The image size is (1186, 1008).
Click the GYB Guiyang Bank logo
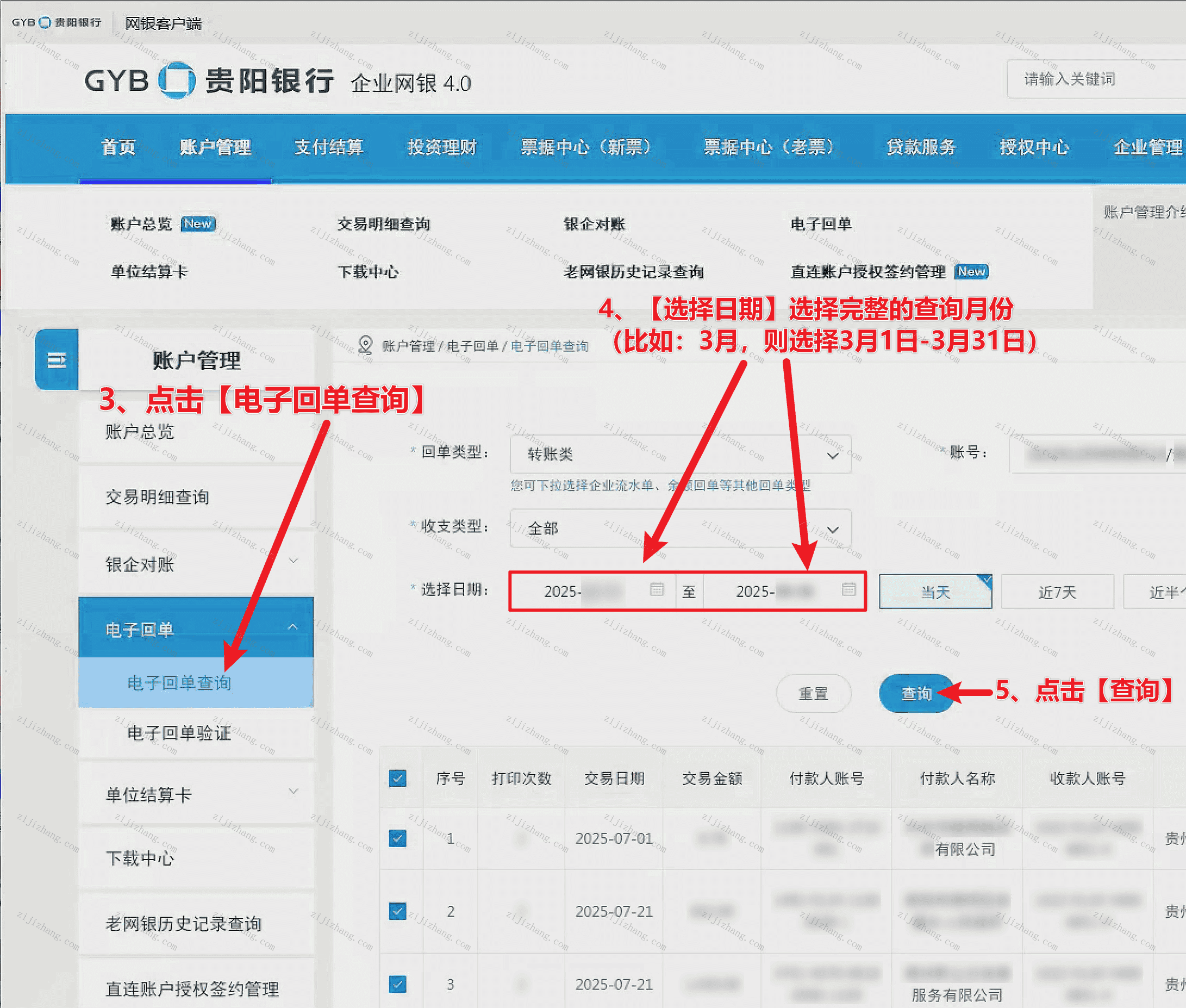pos(177,80)
